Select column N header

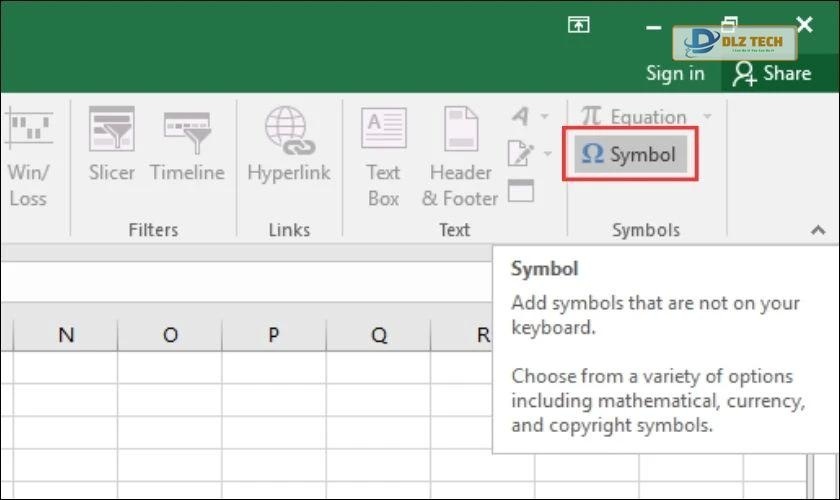[66, 335]
